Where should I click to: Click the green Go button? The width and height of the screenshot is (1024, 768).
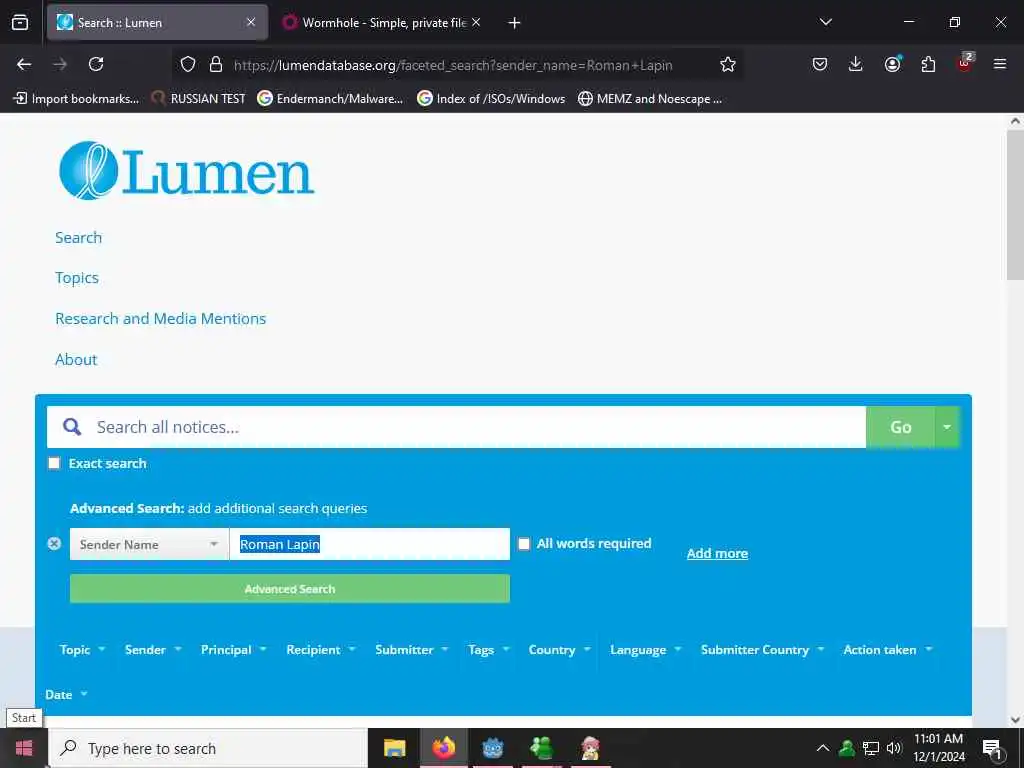[900, 427]
